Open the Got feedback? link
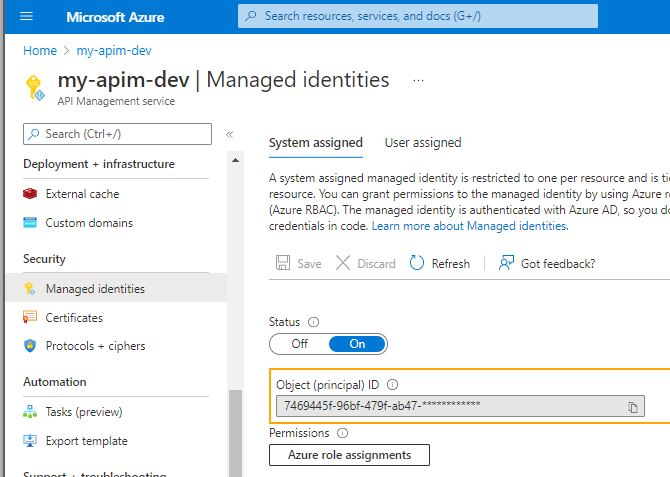 point(558,264)
